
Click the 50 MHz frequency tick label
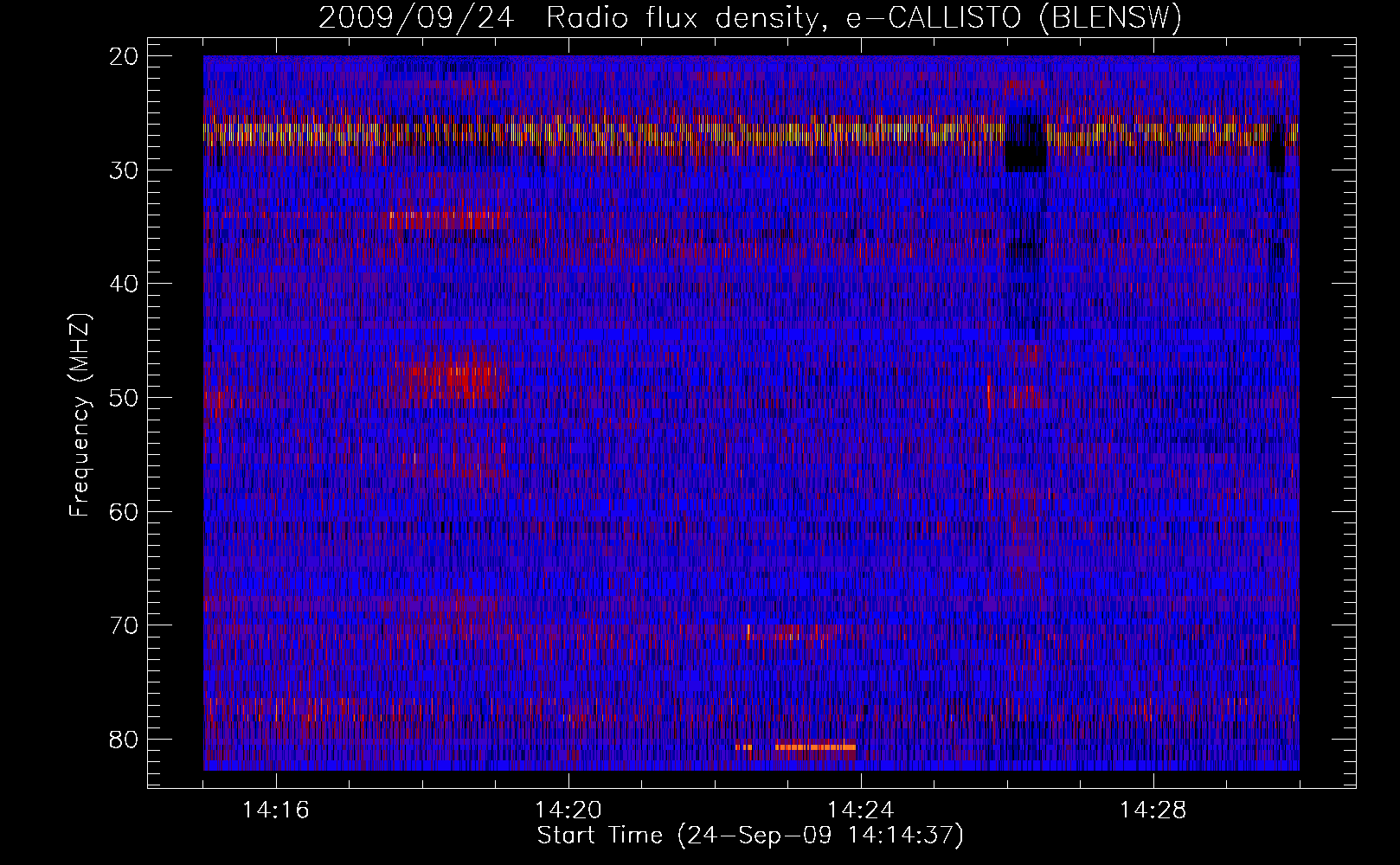click(x=125, y=398)
